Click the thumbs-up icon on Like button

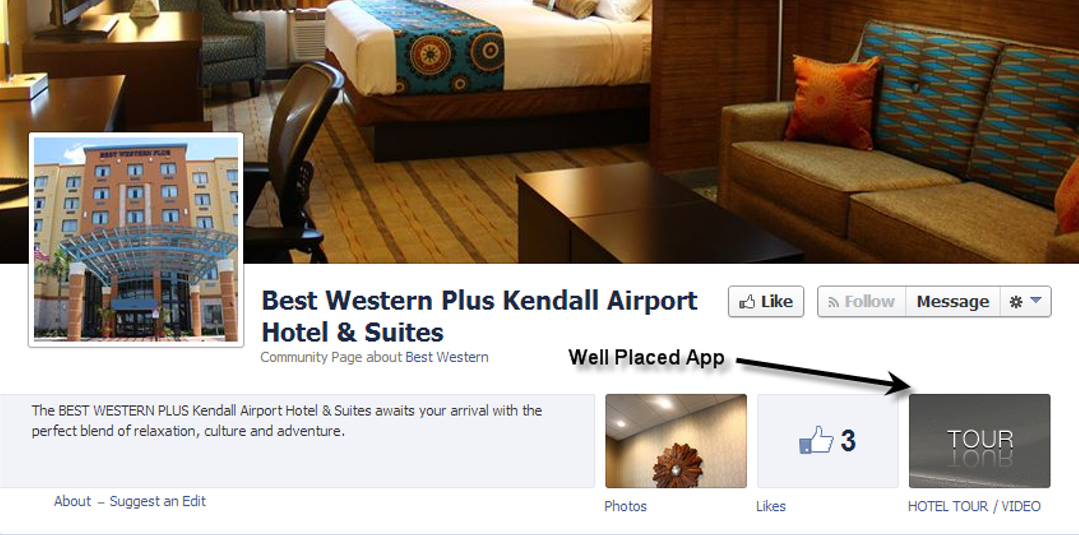[747, 302]
